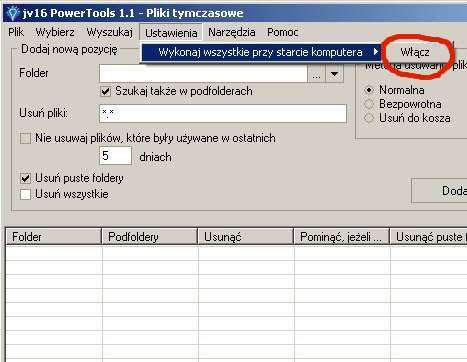The height and width of the screenshot is (362, 467).
Task: Open the Wyszukaj menu
Action: pyautogui.click(x=109, y=32)
